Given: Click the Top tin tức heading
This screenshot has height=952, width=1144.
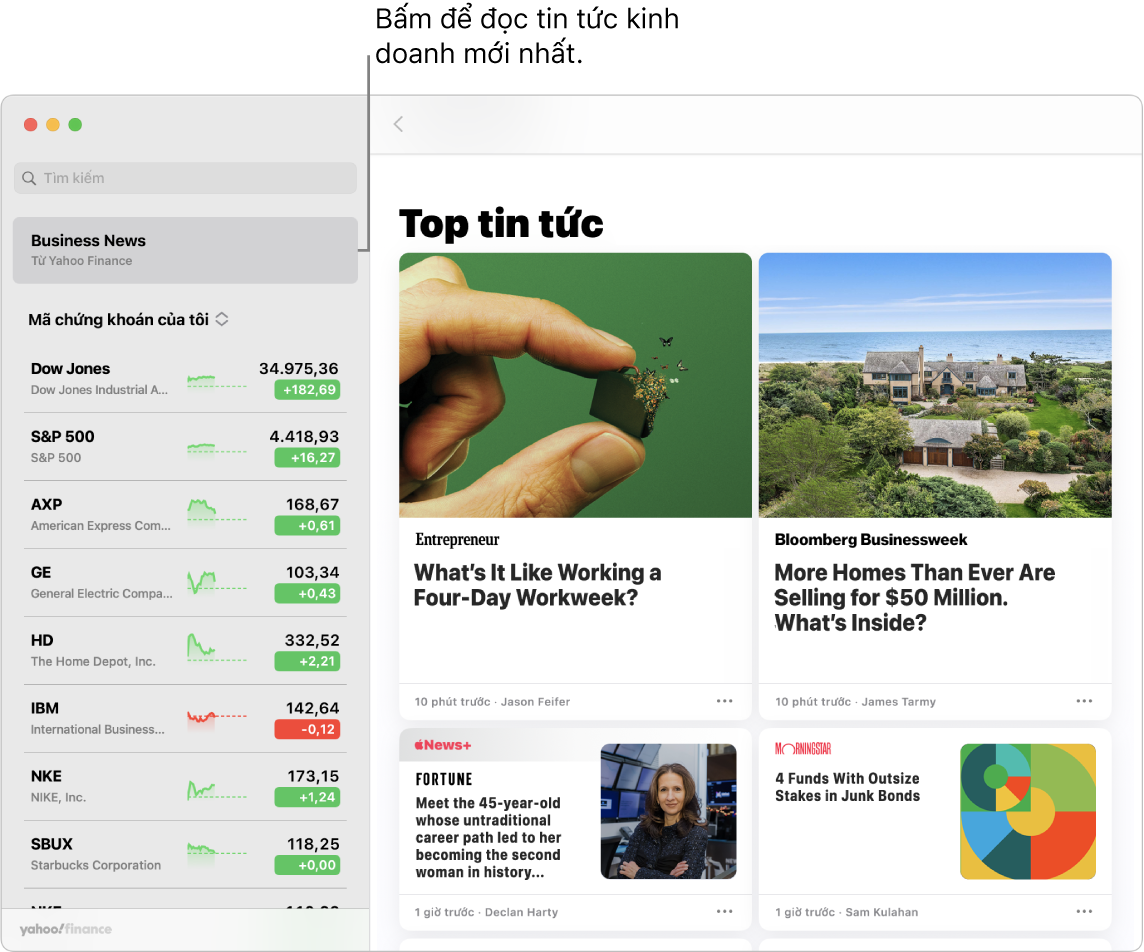Looking at the screenshot, I should (501, 223).
